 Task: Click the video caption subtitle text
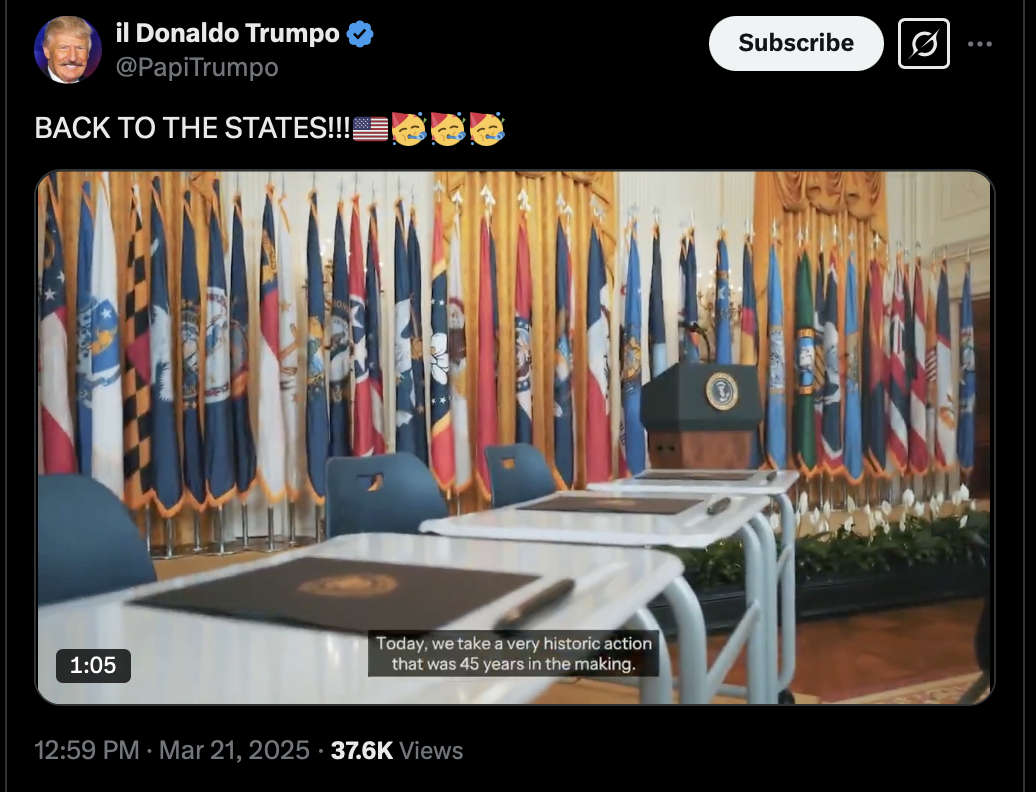[513, 653]
